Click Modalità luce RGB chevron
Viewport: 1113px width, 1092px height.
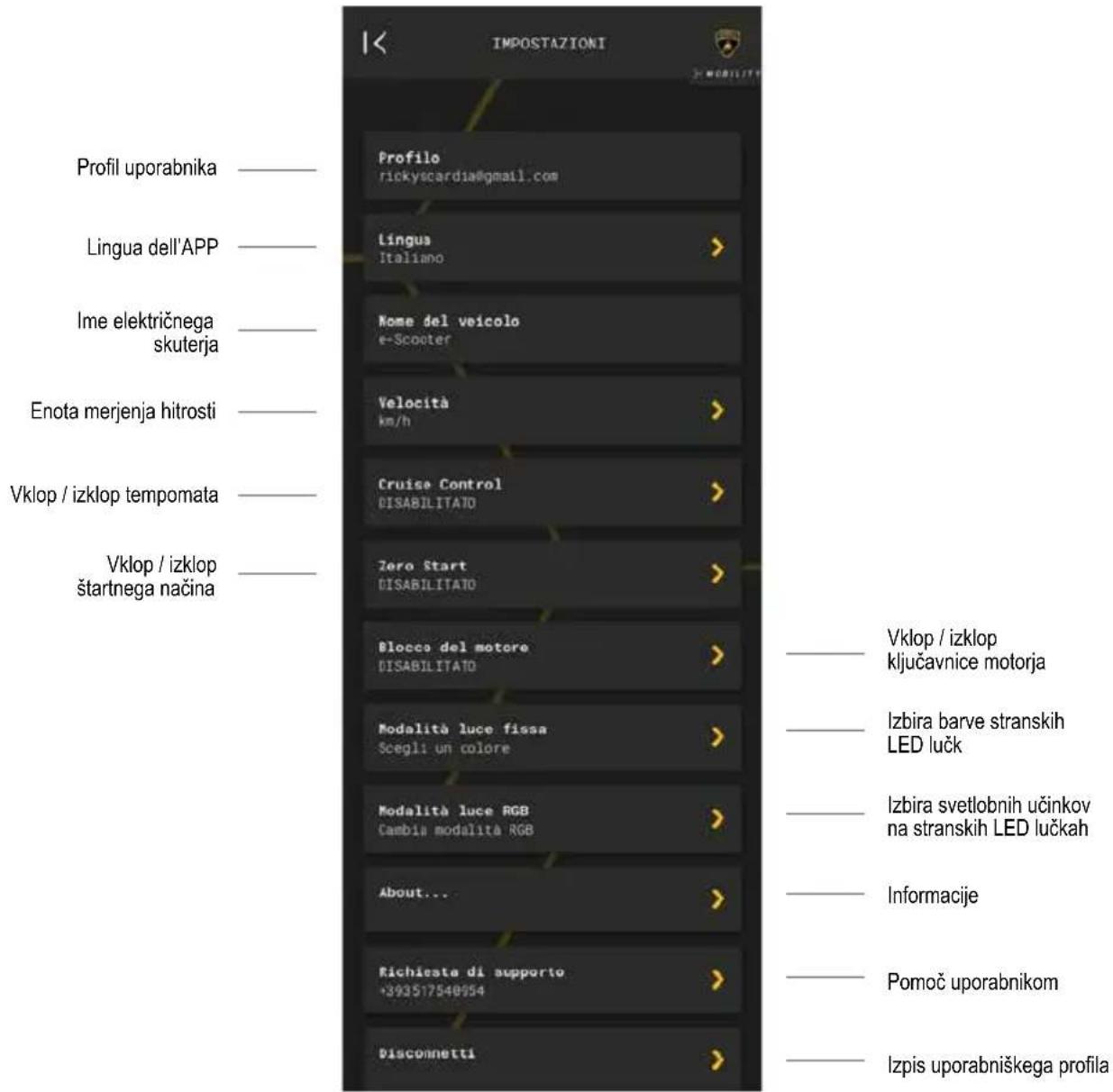pyautogui.click(x=717, y=818)
